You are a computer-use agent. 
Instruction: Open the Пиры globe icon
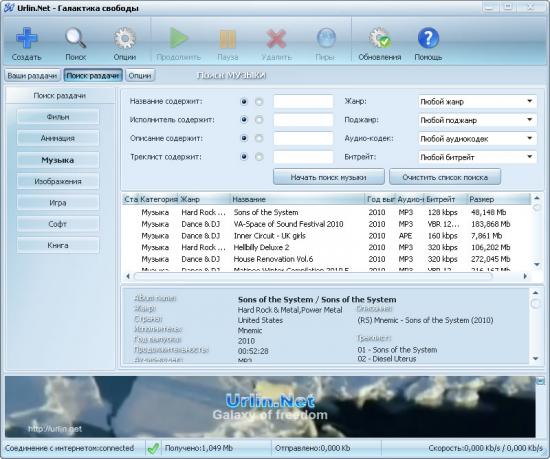pos(326,38)
